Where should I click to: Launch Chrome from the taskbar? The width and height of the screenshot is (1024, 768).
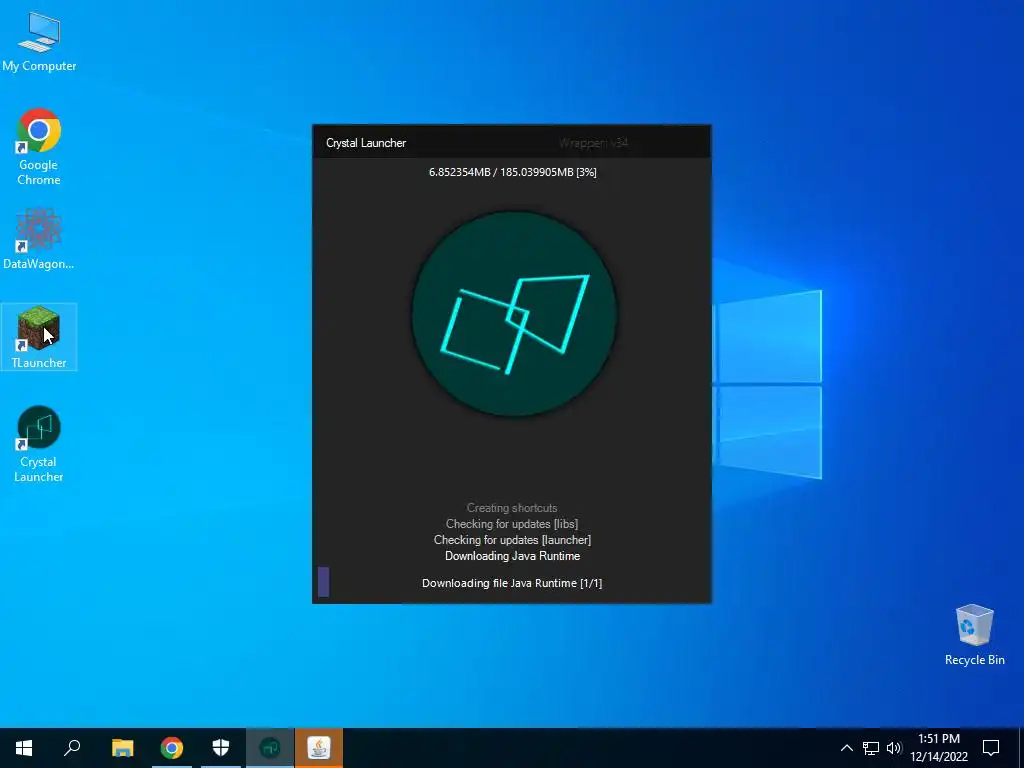(172, 748)
